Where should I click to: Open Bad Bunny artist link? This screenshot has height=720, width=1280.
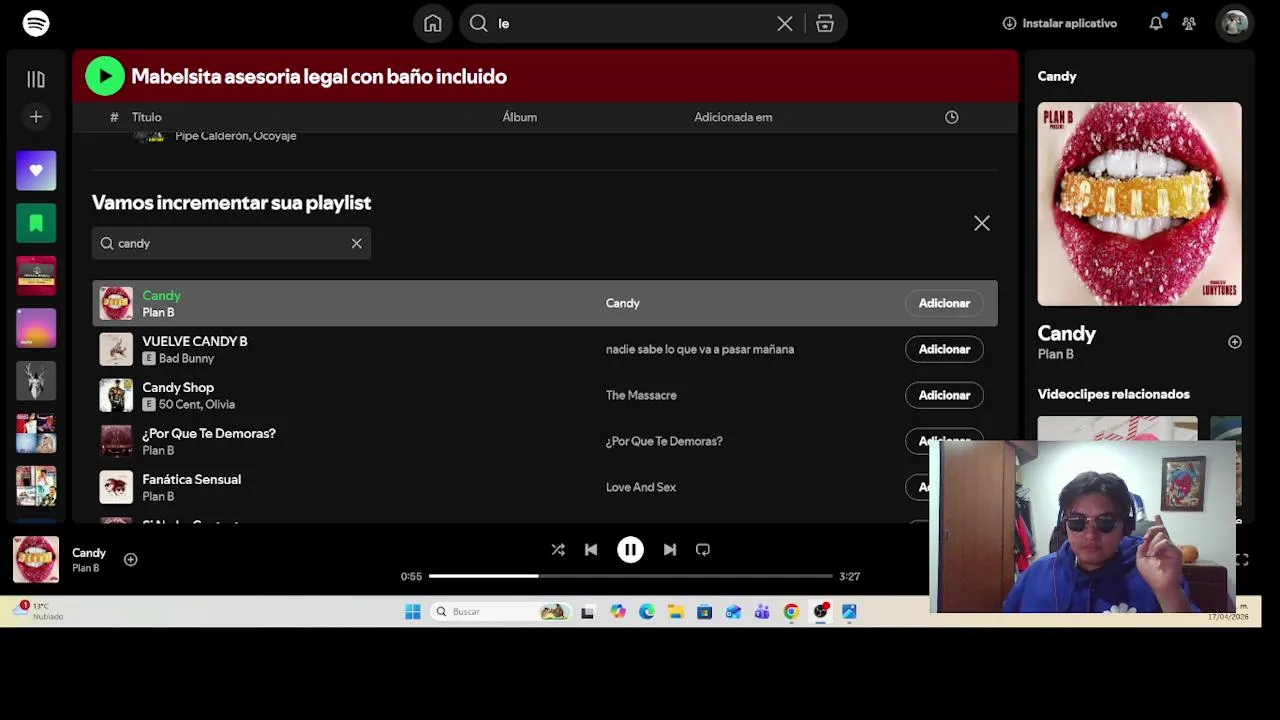[x=186, y=358]
